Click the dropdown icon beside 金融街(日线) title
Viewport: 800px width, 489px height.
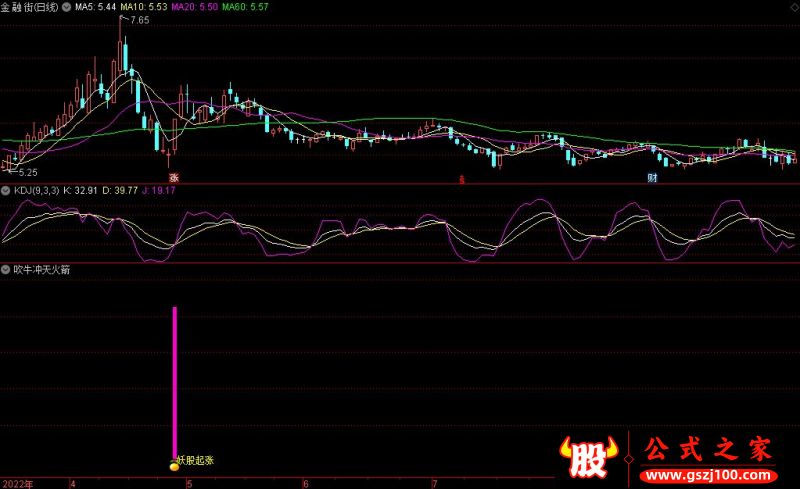coord(66,7)
